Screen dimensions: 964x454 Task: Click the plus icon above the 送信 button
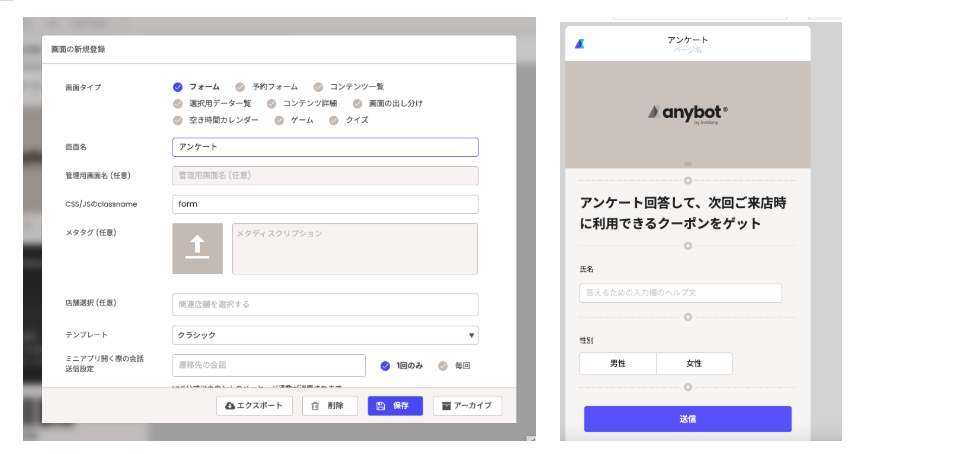(x=687, y=387)
